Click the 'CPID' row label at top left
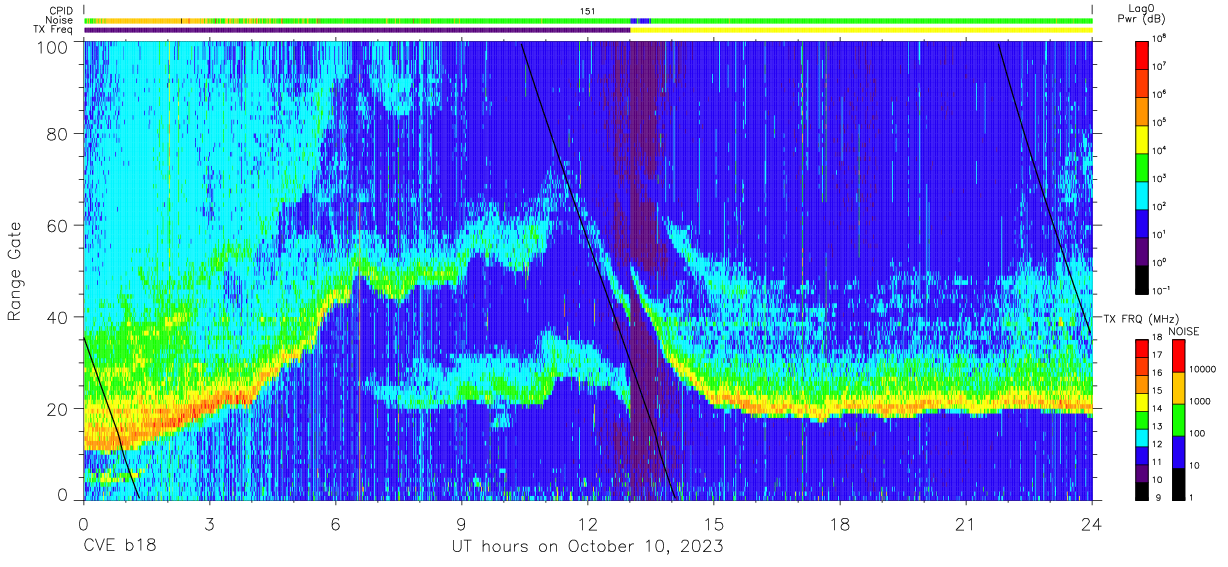Image resolution: width=1228 pixels, height=567 pixels. pyautogui.click(x=61, y=10)
